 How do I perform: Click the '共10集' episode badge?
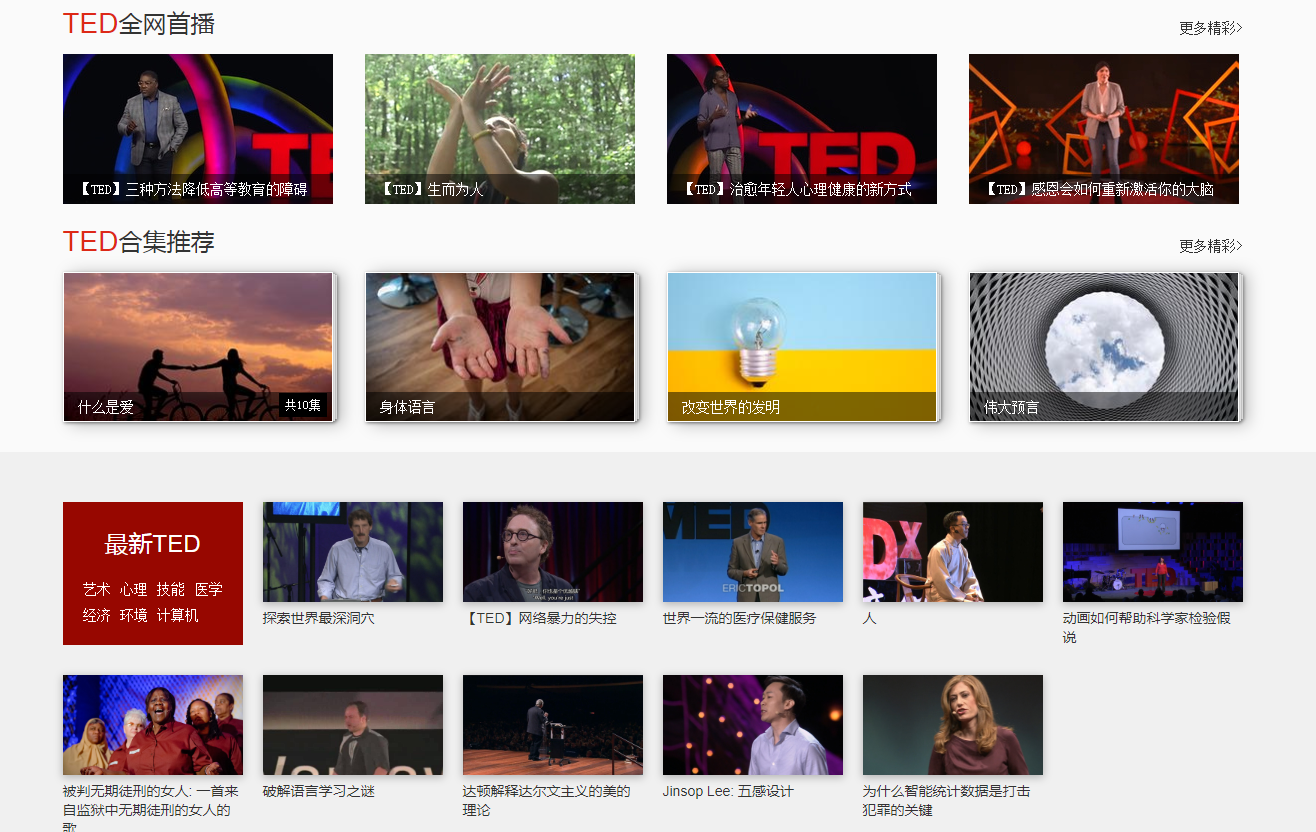[x=303, y=405]
